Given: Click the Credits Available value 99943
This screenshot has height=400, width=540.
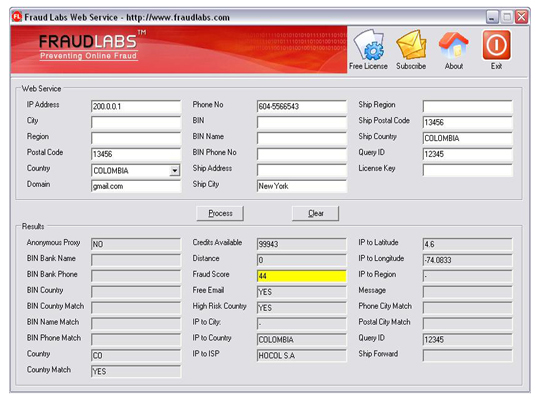Looking at the screenshot, I should (x=302, y=244).
